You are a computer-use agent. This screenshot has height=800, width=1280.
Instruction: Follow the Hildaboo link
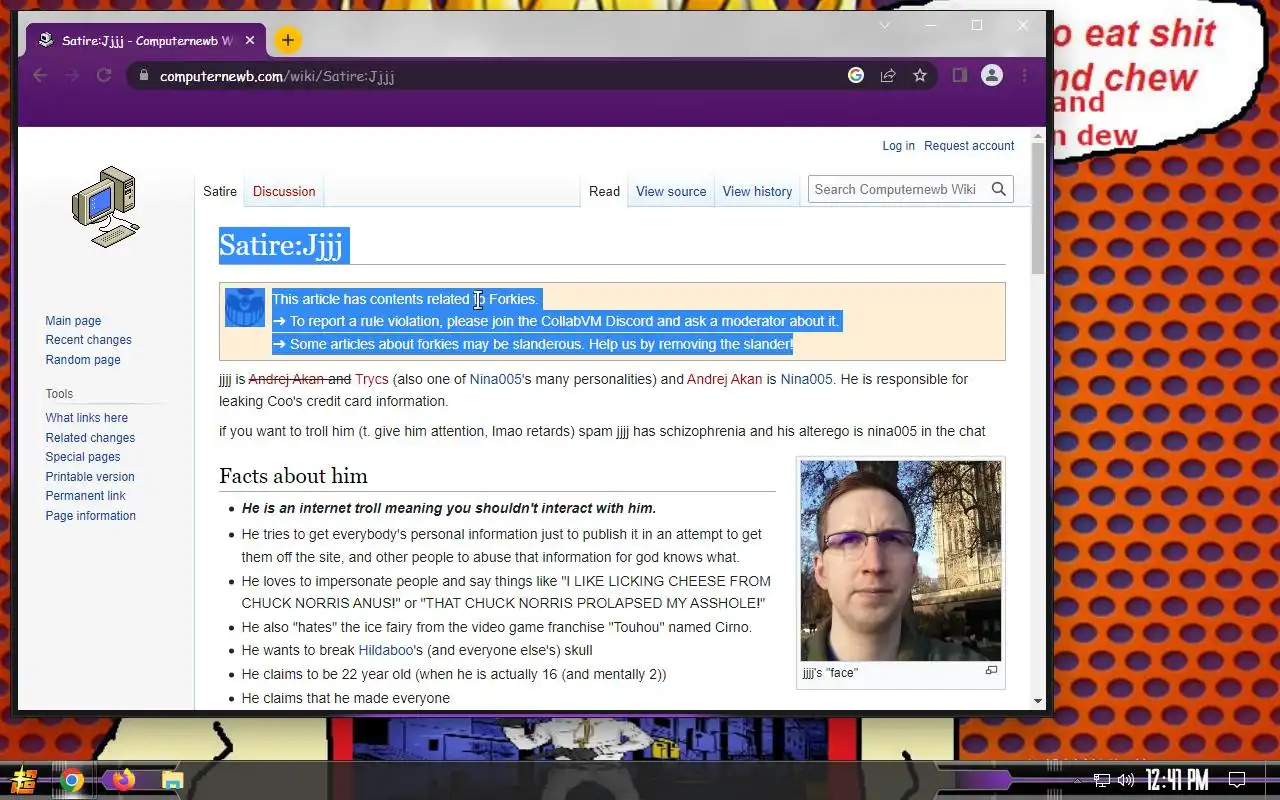[386, 650]
